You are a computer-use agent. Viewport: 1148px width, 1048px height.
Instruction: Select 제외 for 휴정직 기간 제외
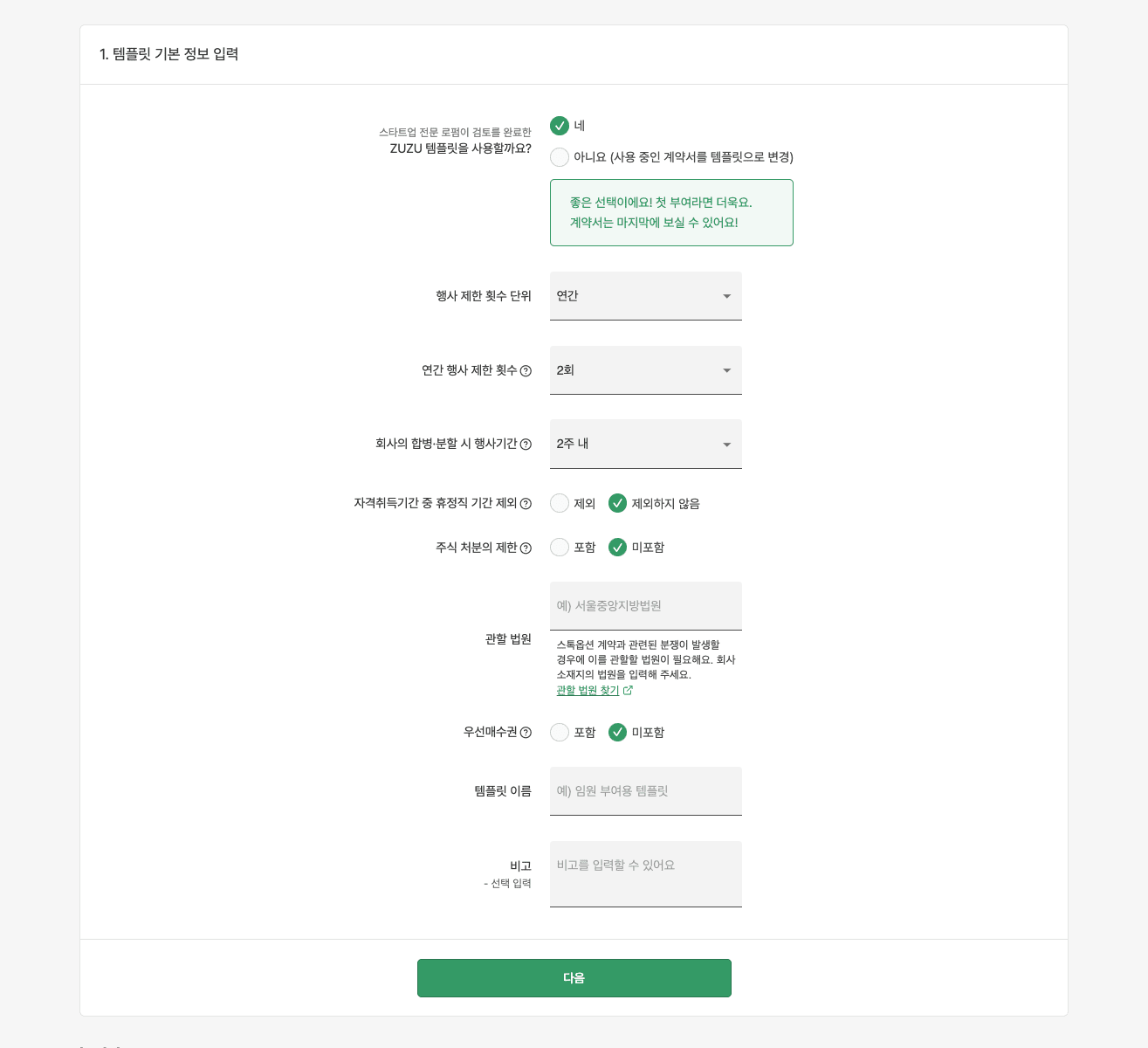tap(560, 503)
